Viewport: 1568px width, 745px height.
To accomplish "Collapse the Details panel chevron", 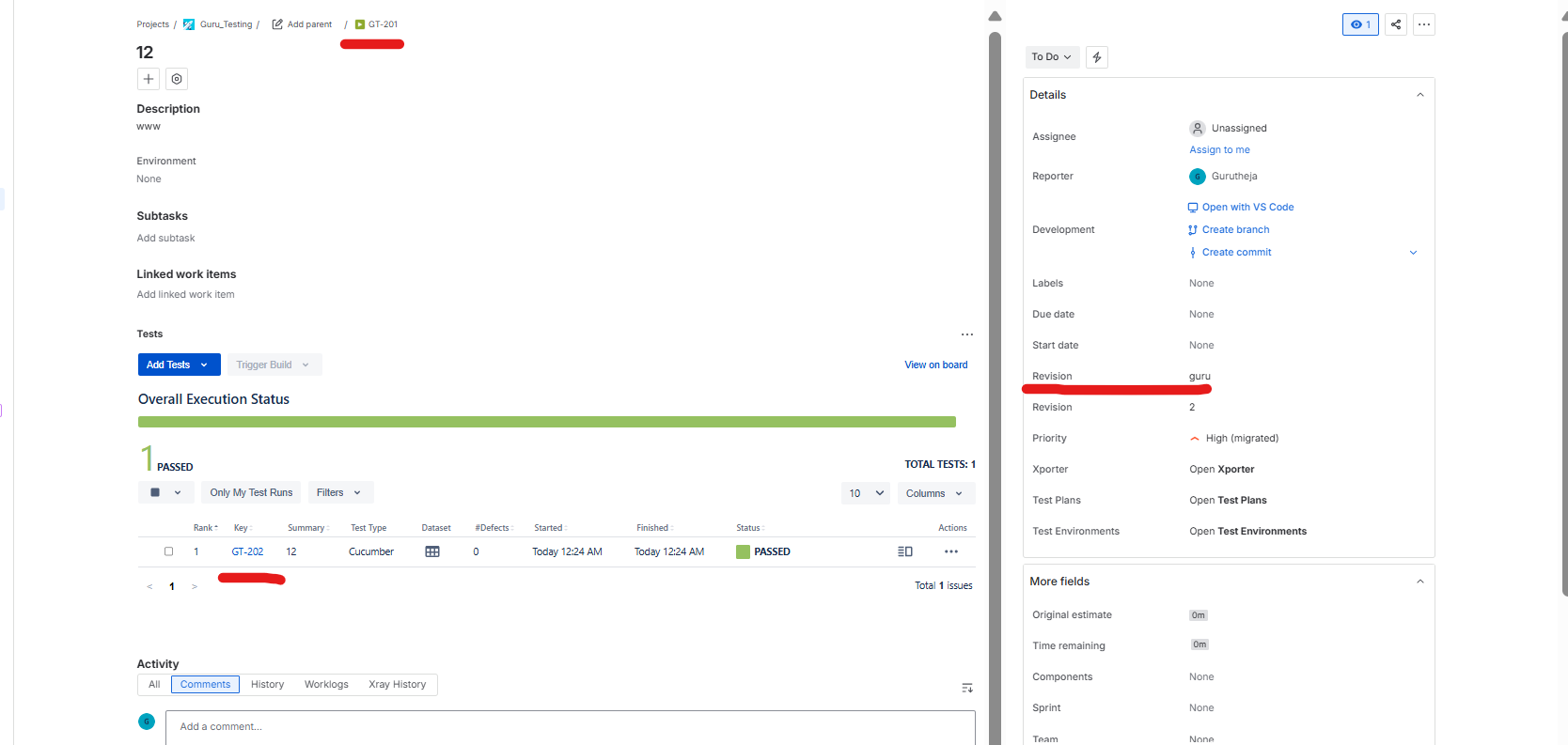I will [x=1419, y=95].
